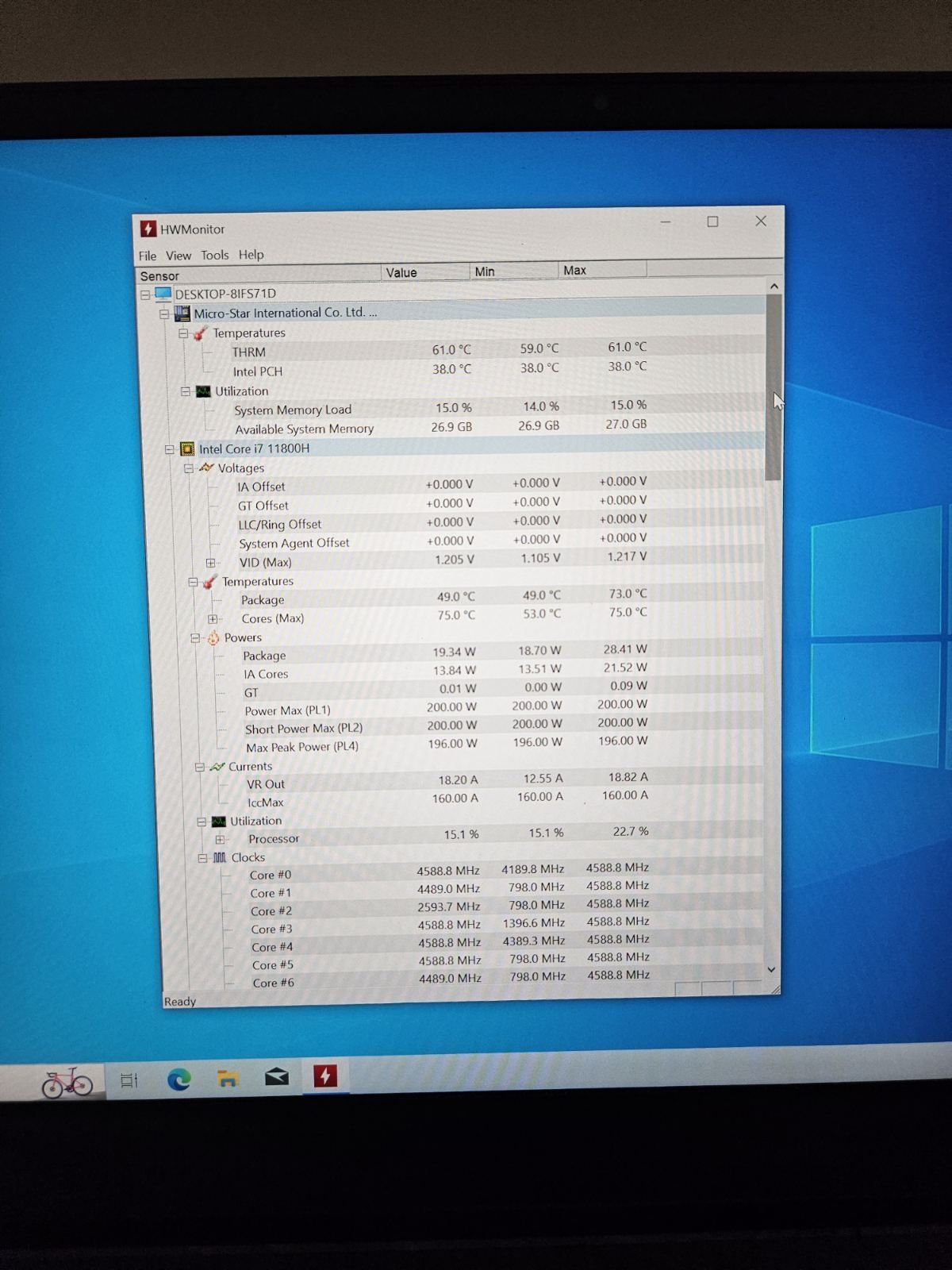Collapse the Voltages group

pyautogui.click(x=189, y=468)
